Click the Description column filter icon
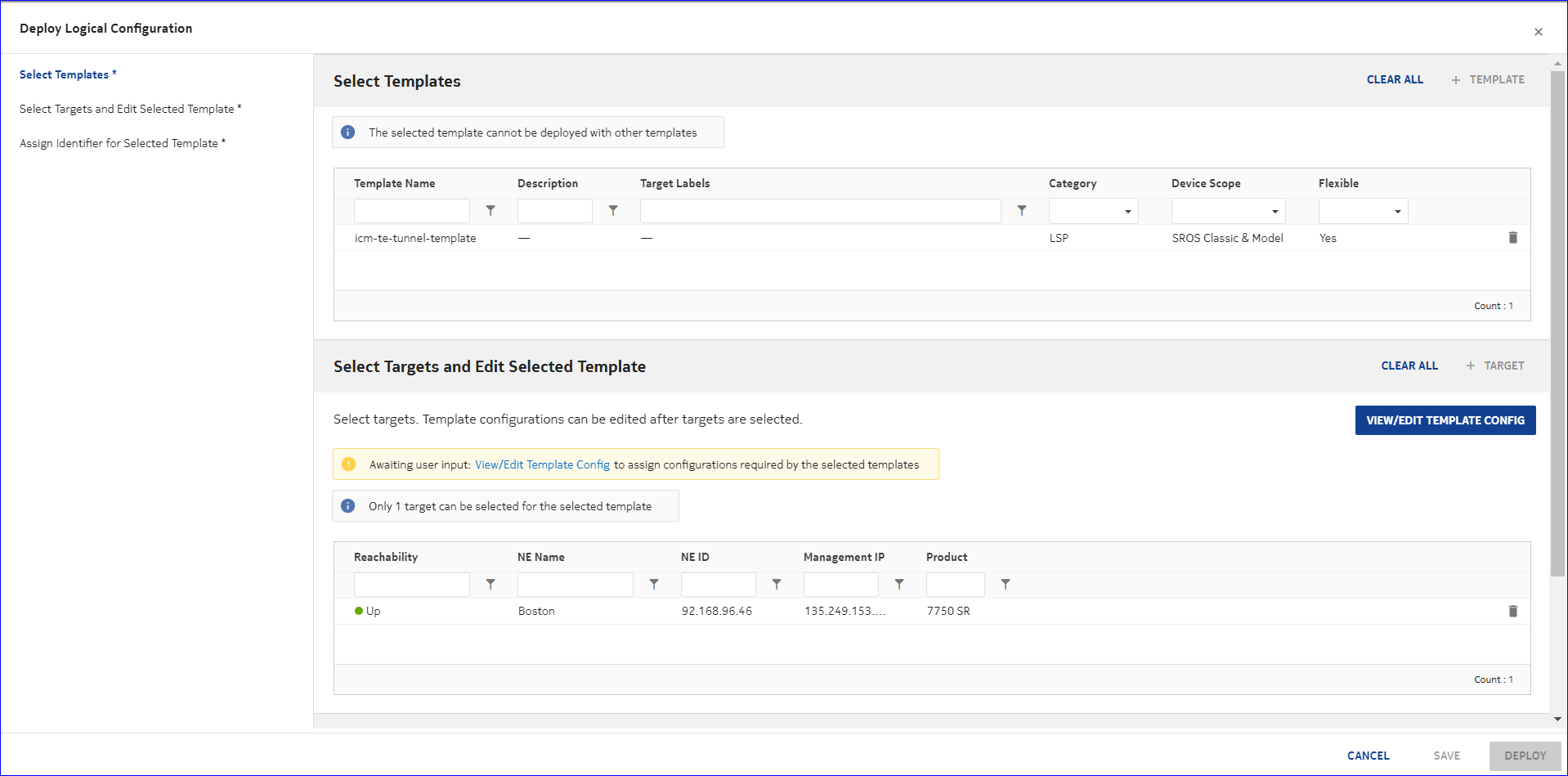Image resolution: width=1568 pixels, height=776 pixels. coord(613,211)
